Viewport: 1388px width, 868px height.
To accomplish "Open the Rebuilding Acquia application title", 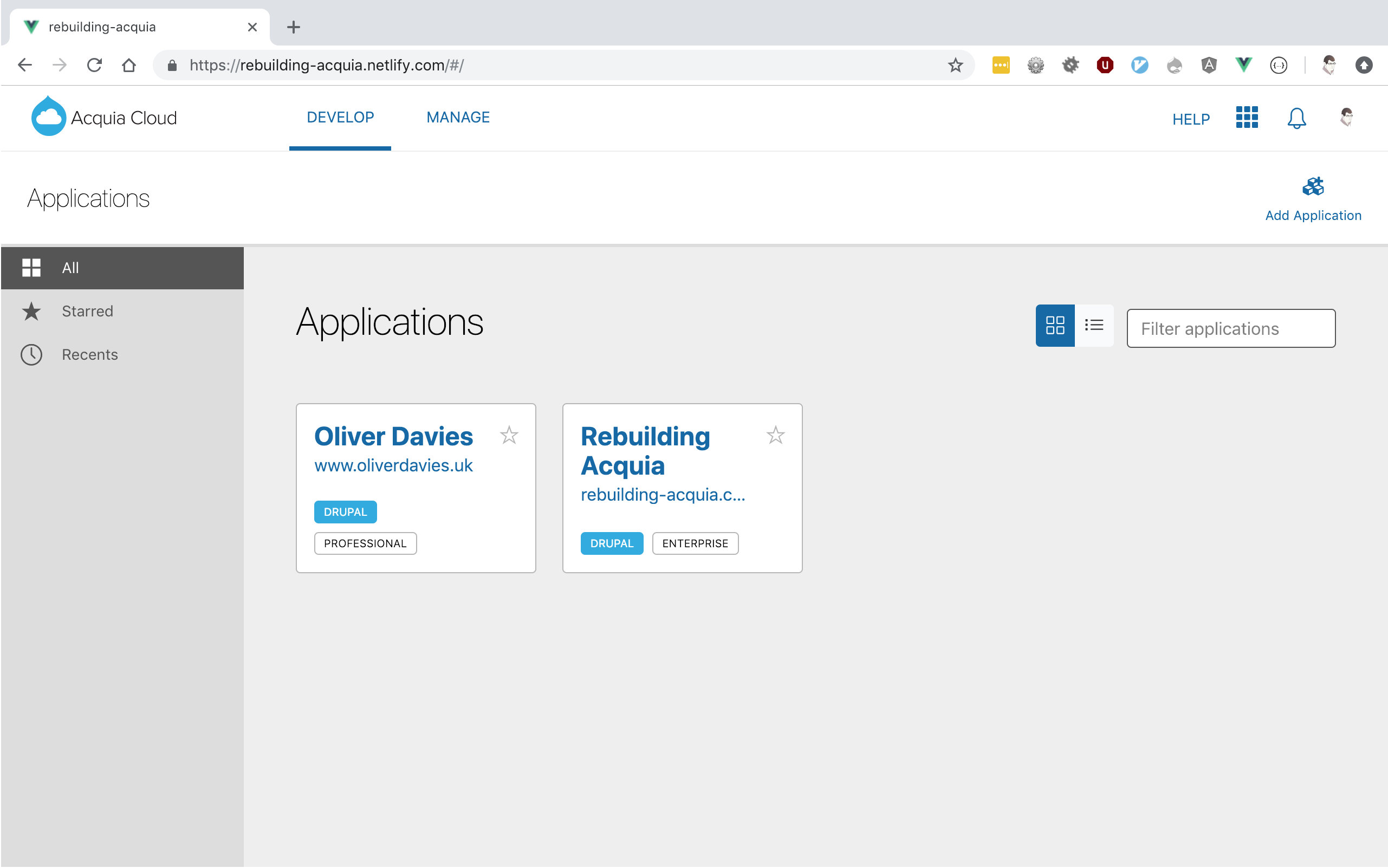I will [x=645, y=451].
